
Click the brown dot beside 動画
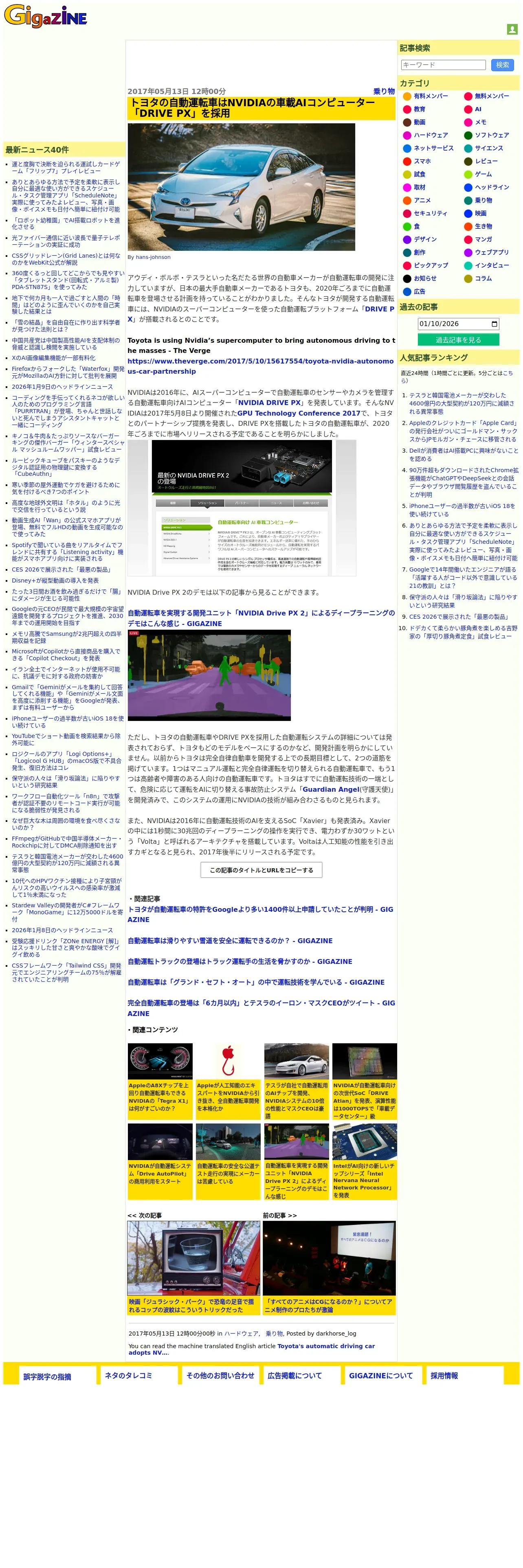pos(407,123)
